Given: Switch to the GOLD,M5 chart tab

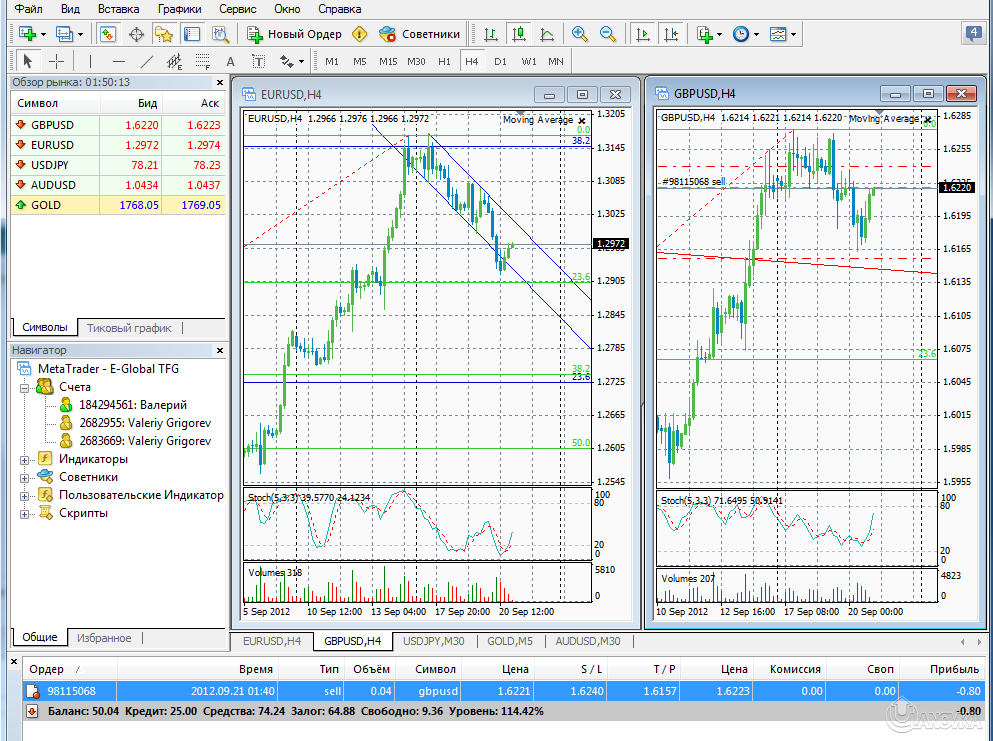Looking at the screenshot, I should point(510,640).
